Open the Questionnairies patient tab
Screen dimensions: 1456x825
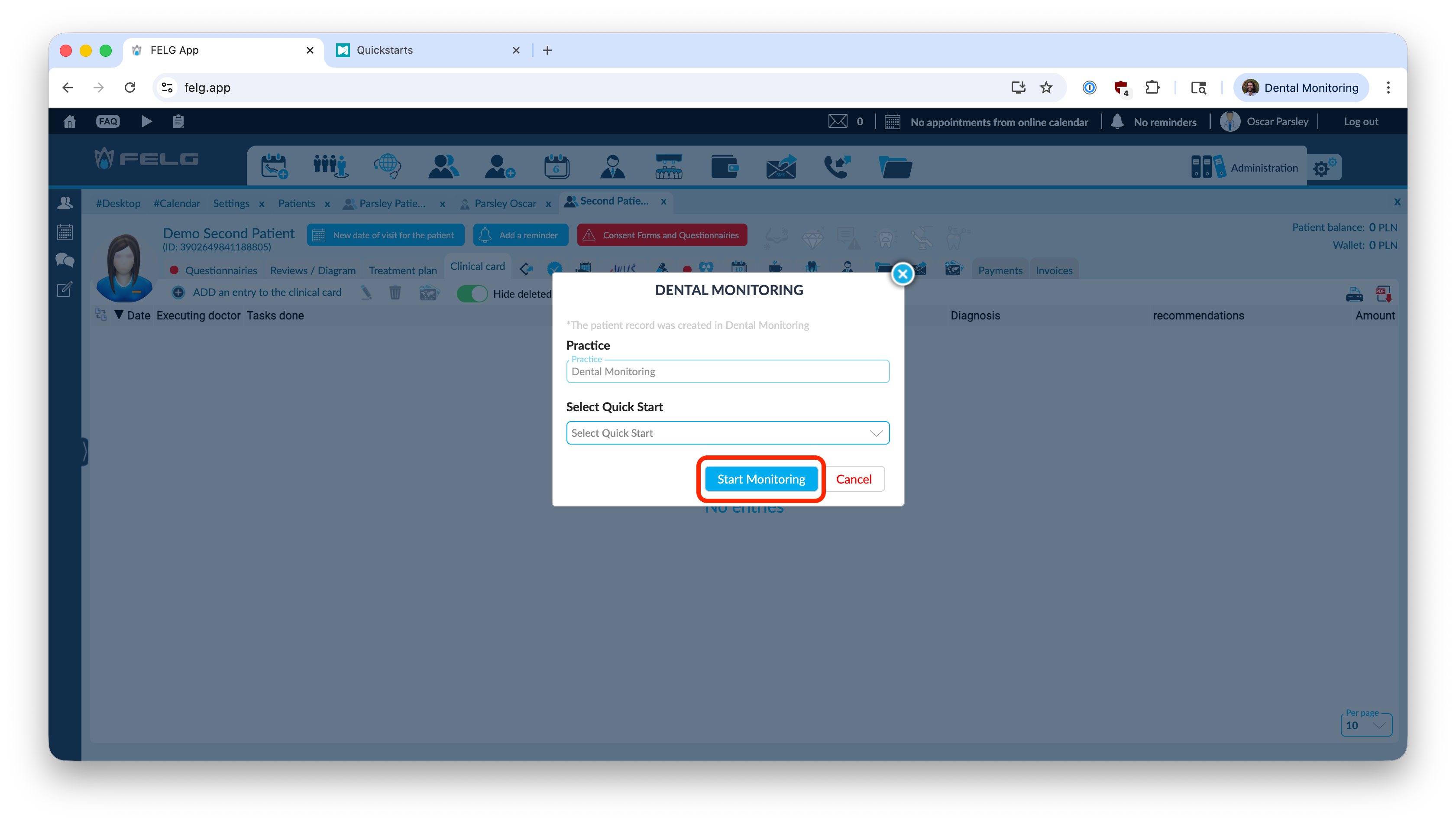coord(221,270)
